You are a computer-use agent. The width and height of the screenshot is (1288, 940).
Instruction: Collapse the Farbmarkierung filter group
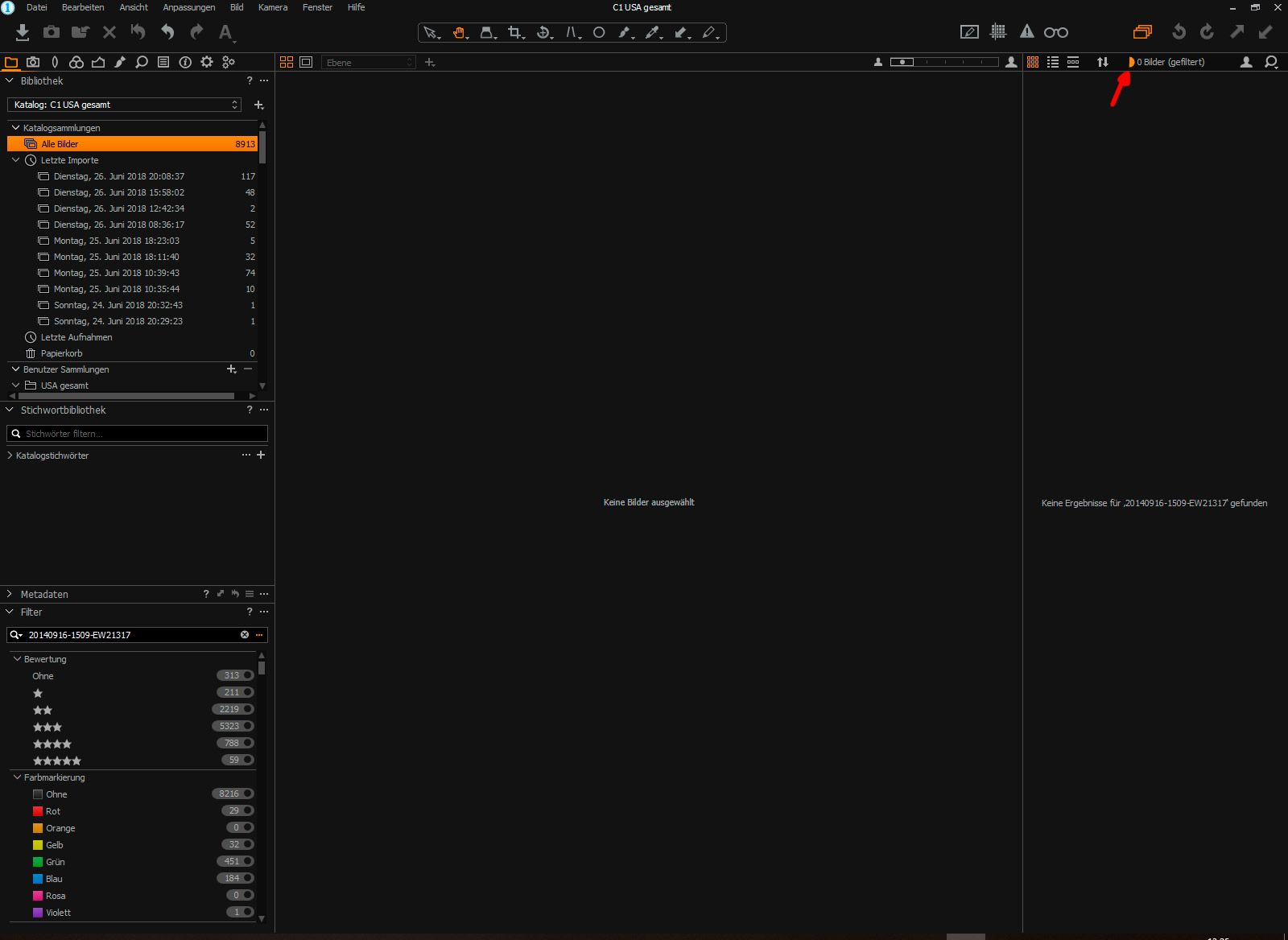(x=17, y=777)
